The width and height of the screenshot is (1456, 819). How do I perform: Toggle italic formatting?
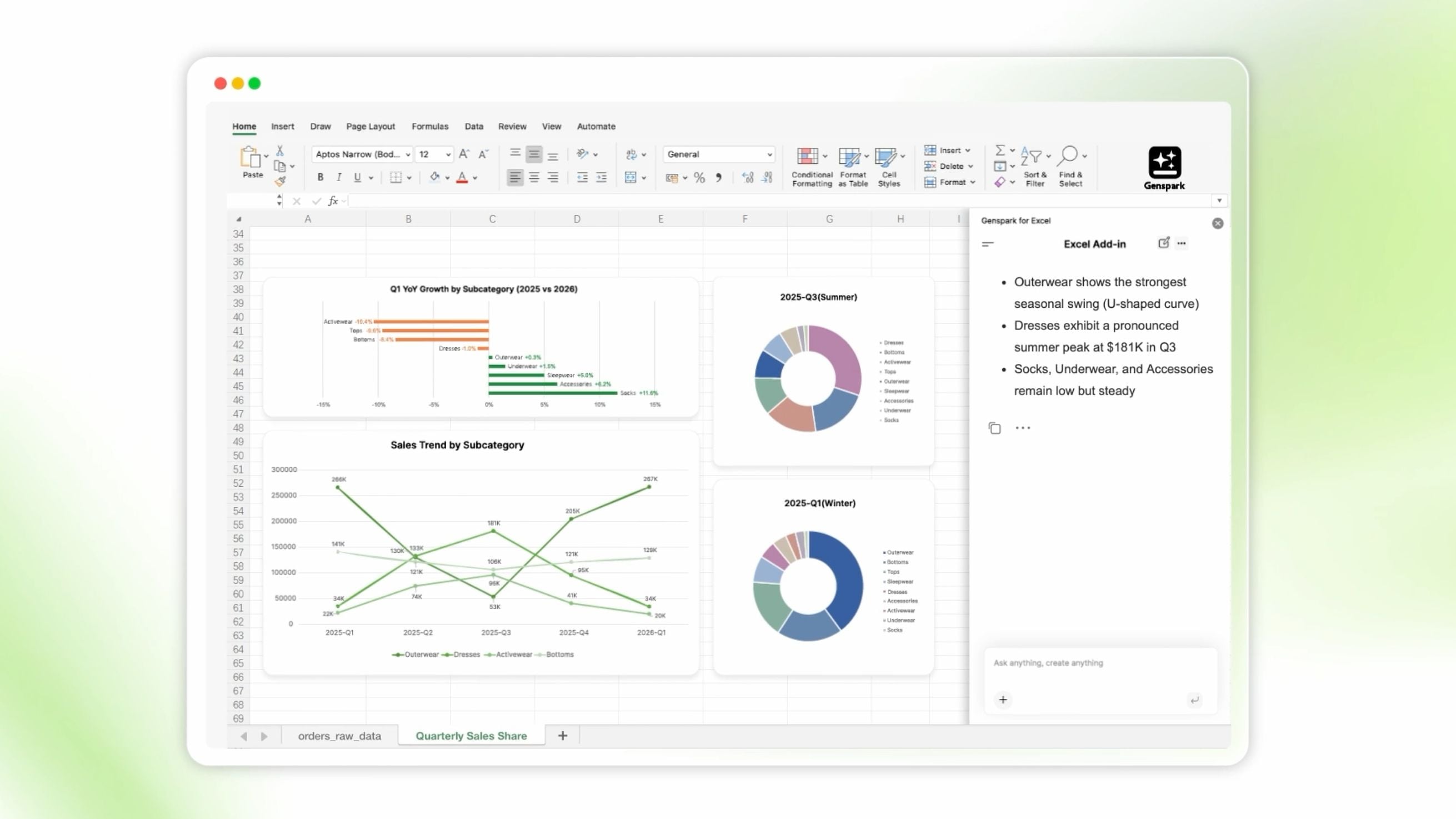338,177
